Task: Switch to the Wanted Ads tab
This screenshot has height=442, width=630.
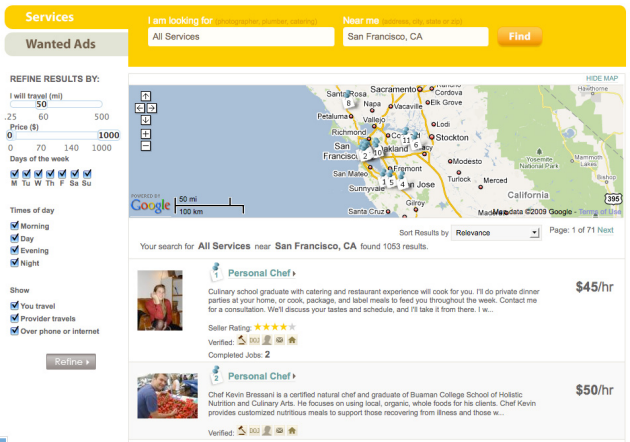Action: click(x=62, y=44)
